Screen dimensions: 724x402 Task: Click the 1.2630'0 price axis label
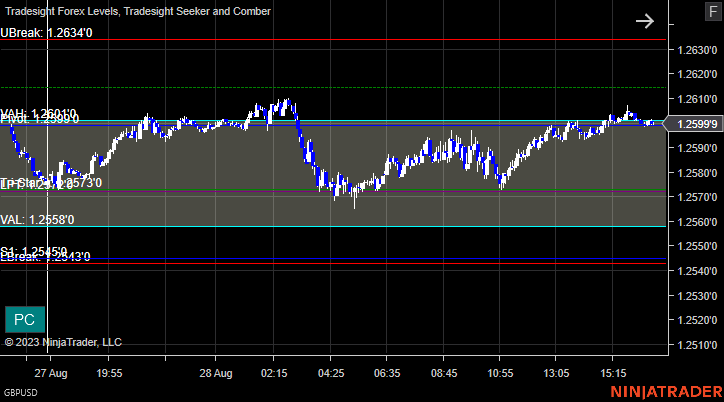pyautogui.click(x=697, y=50)
